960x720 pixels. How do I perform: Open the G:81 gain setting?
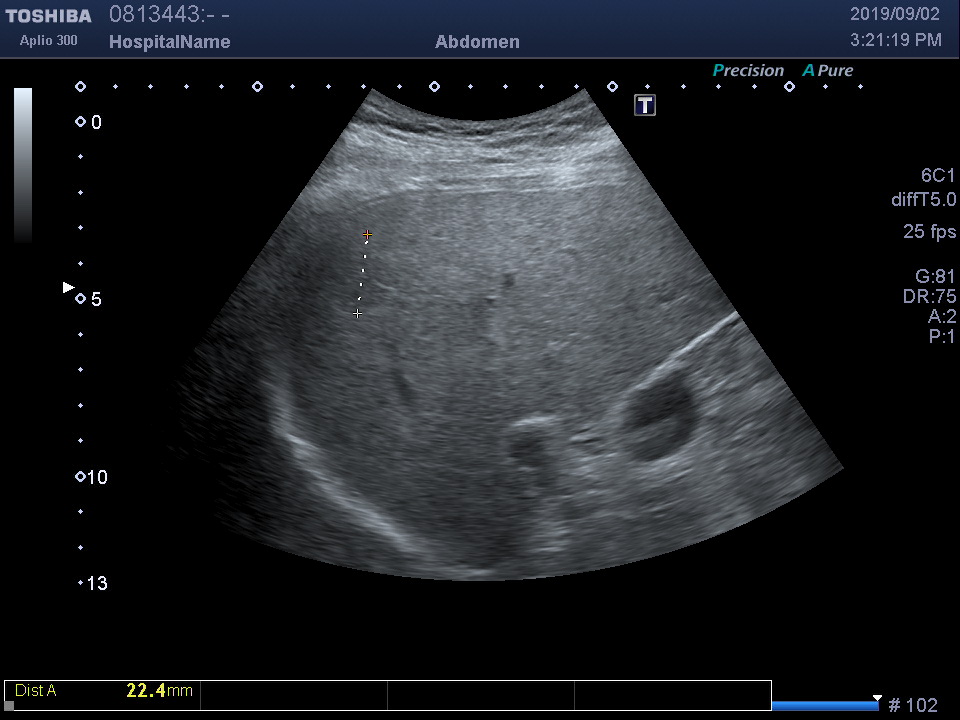click(935, 277)
